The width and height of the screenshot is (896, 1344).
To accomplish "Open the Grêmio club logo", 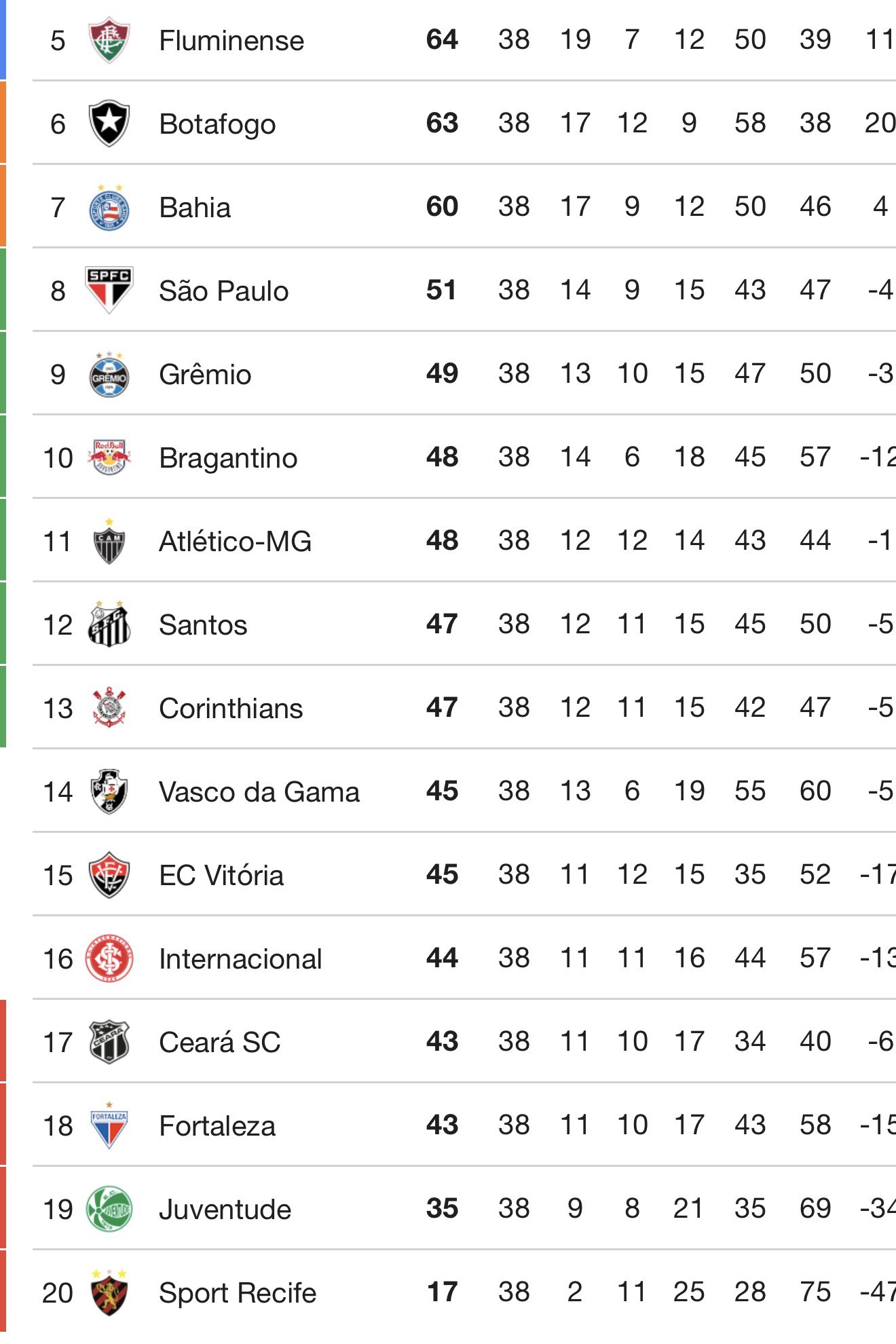I will [x=109, y=375].
